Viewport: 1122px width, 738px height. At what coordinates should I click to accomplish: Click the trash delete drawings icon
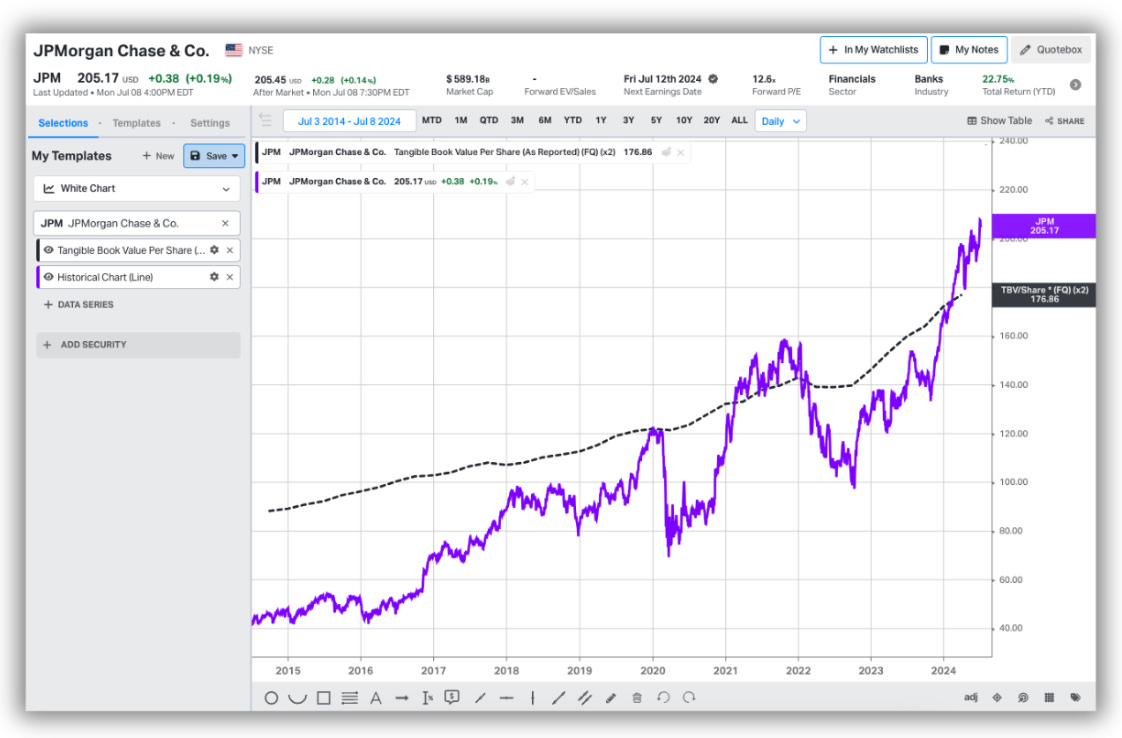637,698
